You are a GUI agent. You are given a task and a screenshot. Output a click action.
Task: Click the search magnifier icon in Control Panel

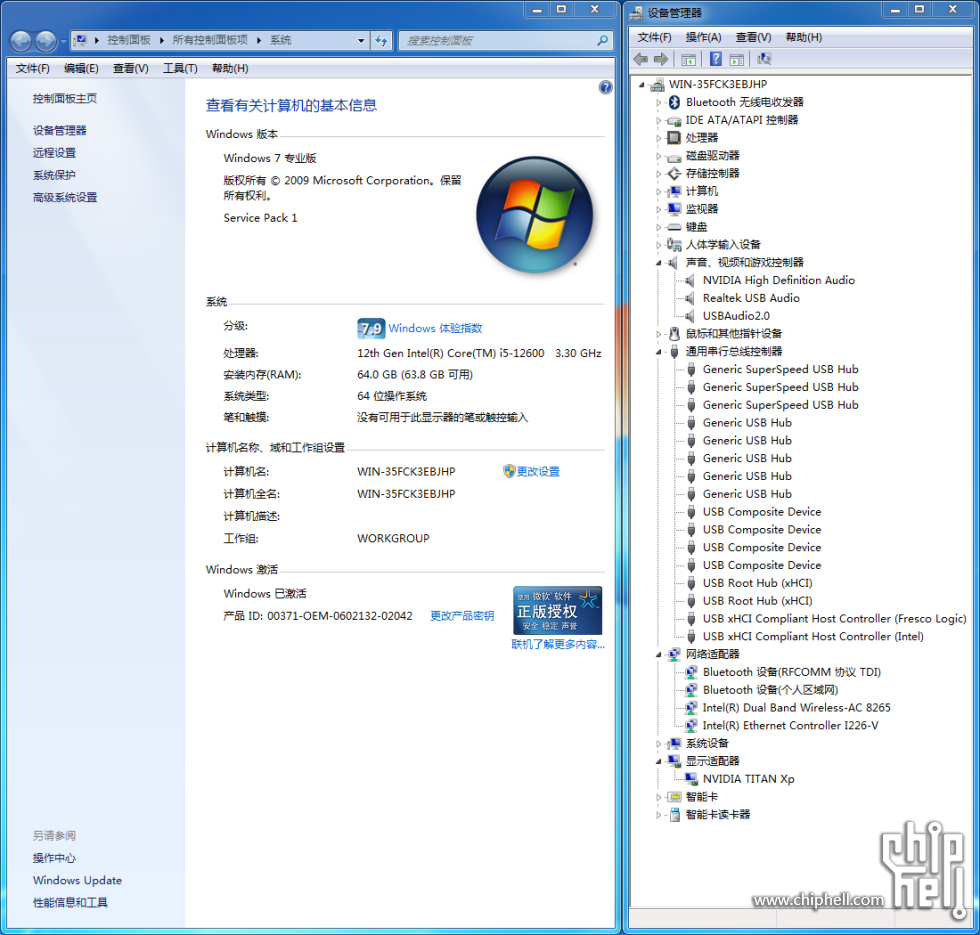click(x=602, y=41)
